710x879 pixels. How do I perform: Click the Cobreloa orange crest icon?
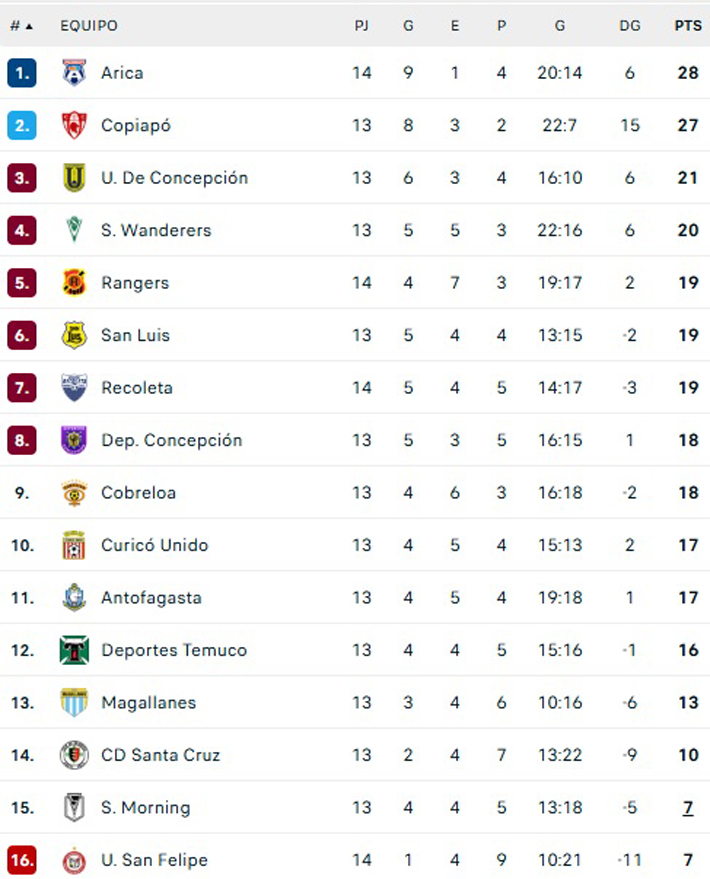point(74,493)
